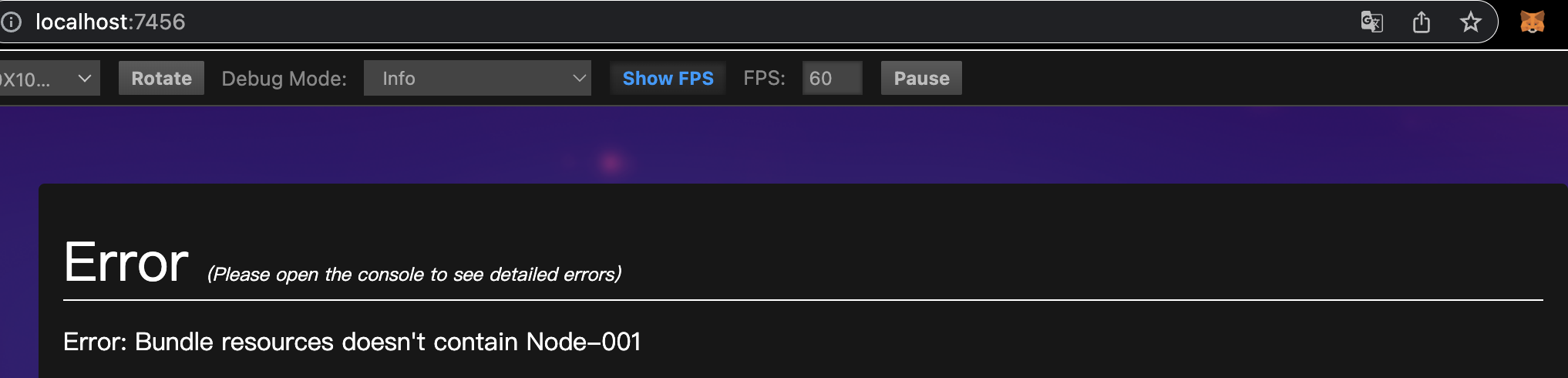Click the Bundle resources error message

tap(352, 342)
